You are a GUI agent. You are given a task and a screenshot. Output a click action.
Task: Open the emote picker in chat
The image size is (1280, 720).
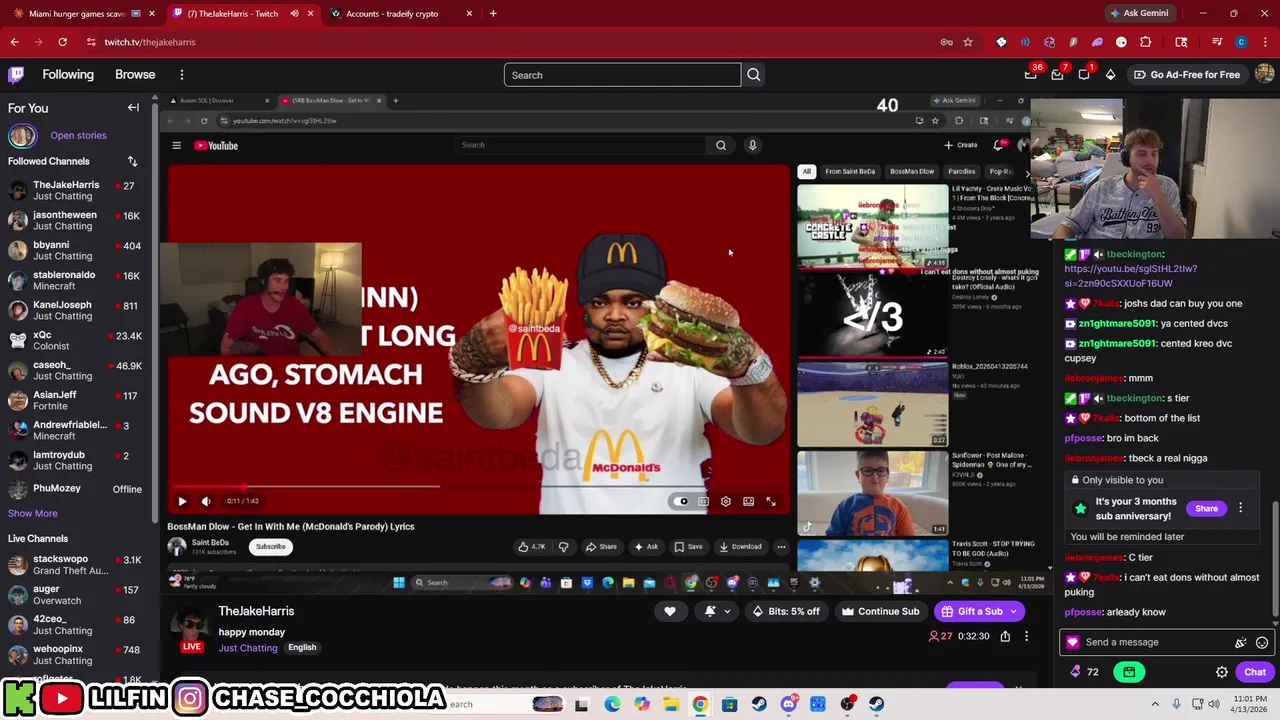[1262, 643]
